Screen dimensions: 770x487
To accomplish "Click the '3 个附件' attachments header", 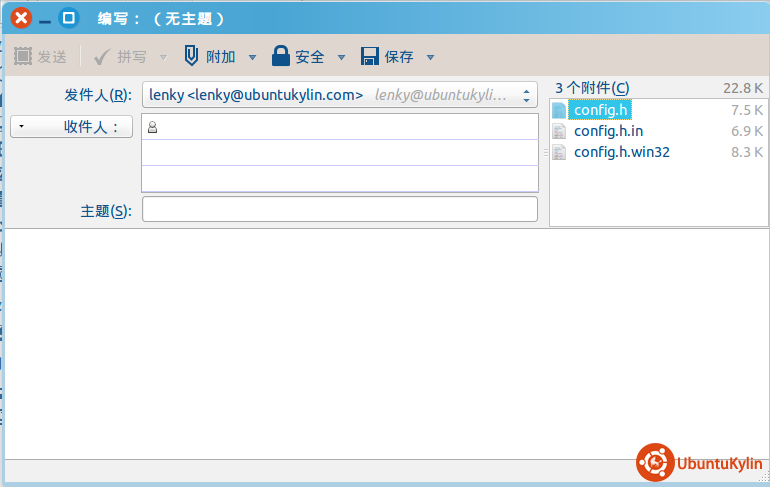I will point(593,88).
